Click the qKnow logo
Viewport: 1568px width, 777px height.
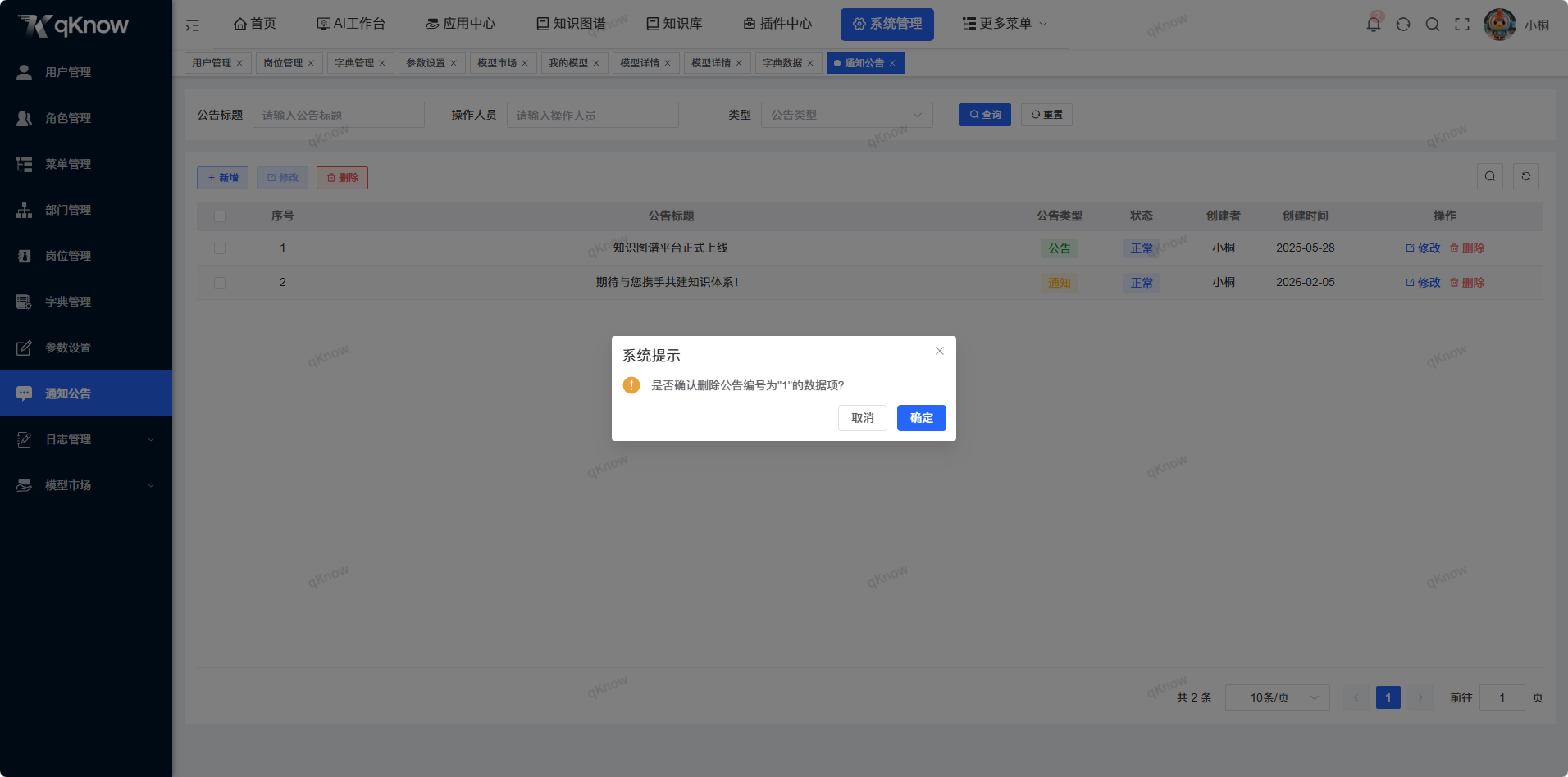point(73,25)
